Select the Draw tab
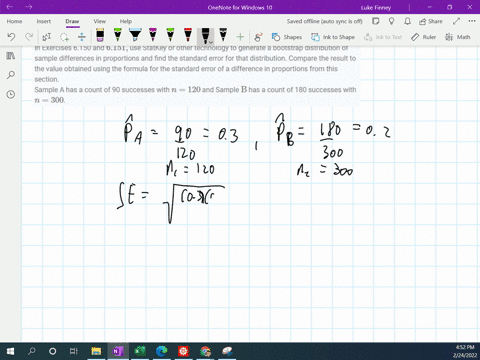The width and height of the screenshot is (480, 360). click(x=72, y=21)
